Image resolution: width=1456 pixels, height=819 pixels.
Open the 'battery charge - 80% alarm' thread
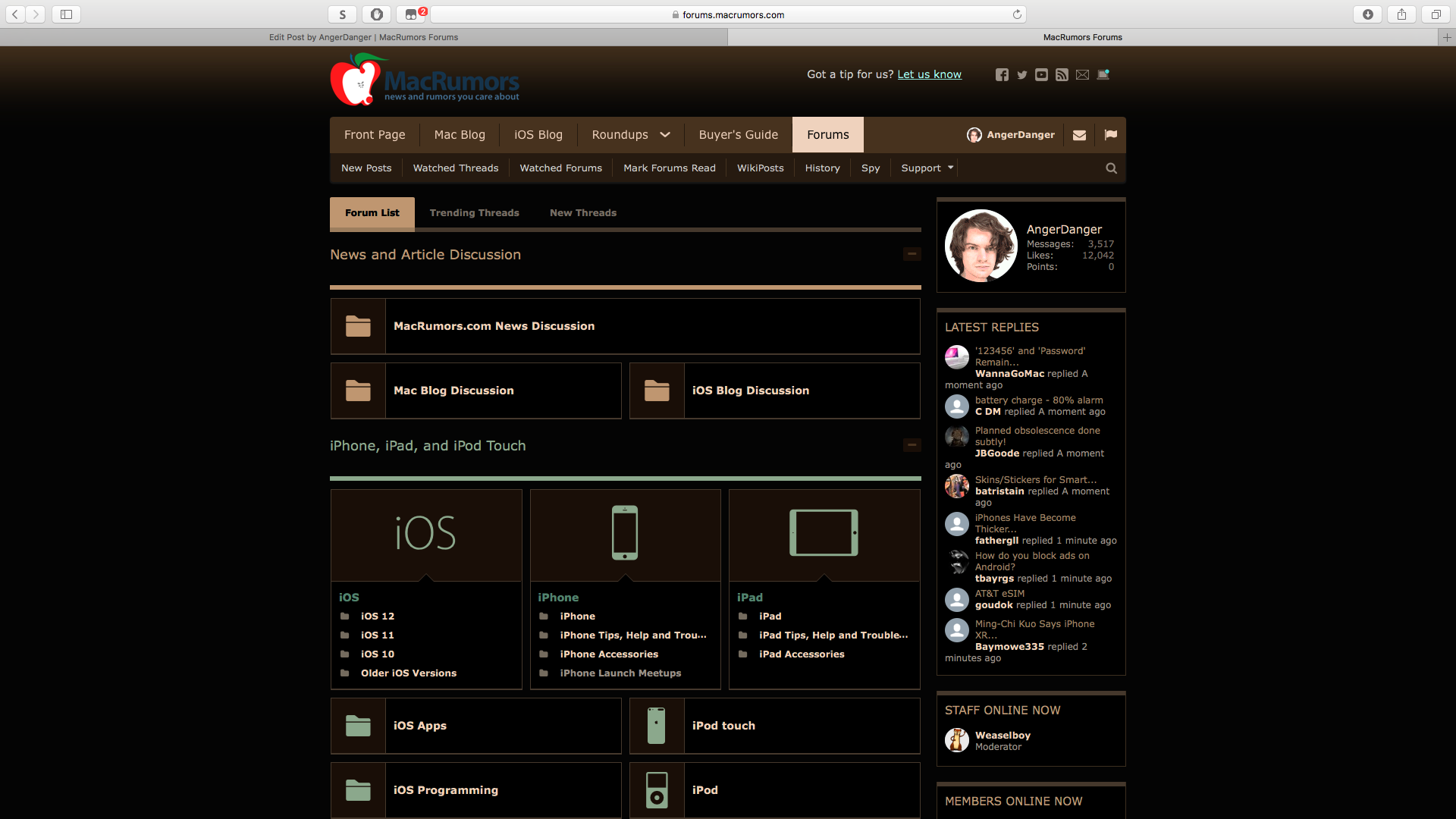pyautogui.click(x=1039, y=400)
